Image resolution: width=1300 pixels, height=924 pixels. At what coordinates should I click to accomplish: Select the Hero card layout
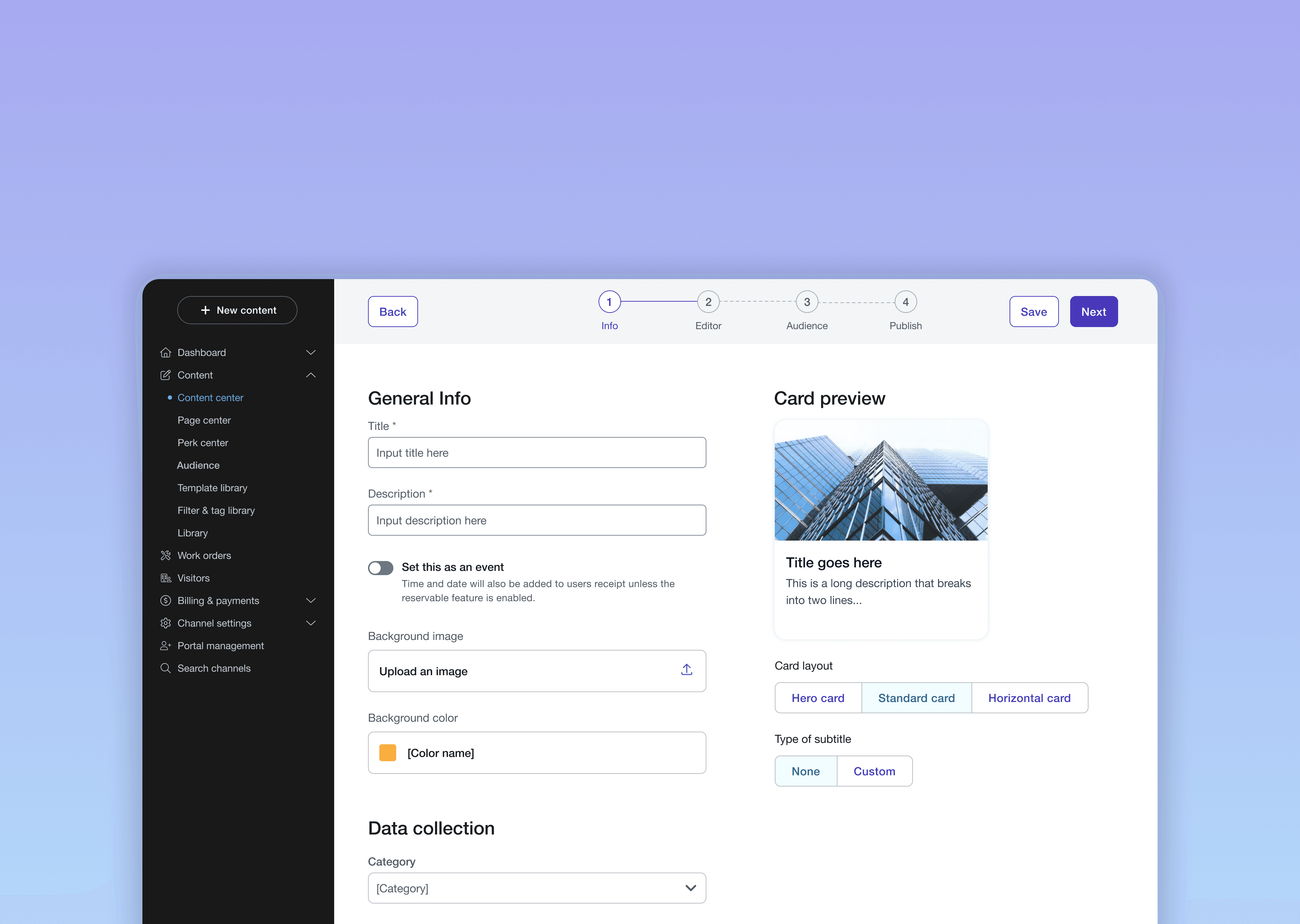point(818,698)
